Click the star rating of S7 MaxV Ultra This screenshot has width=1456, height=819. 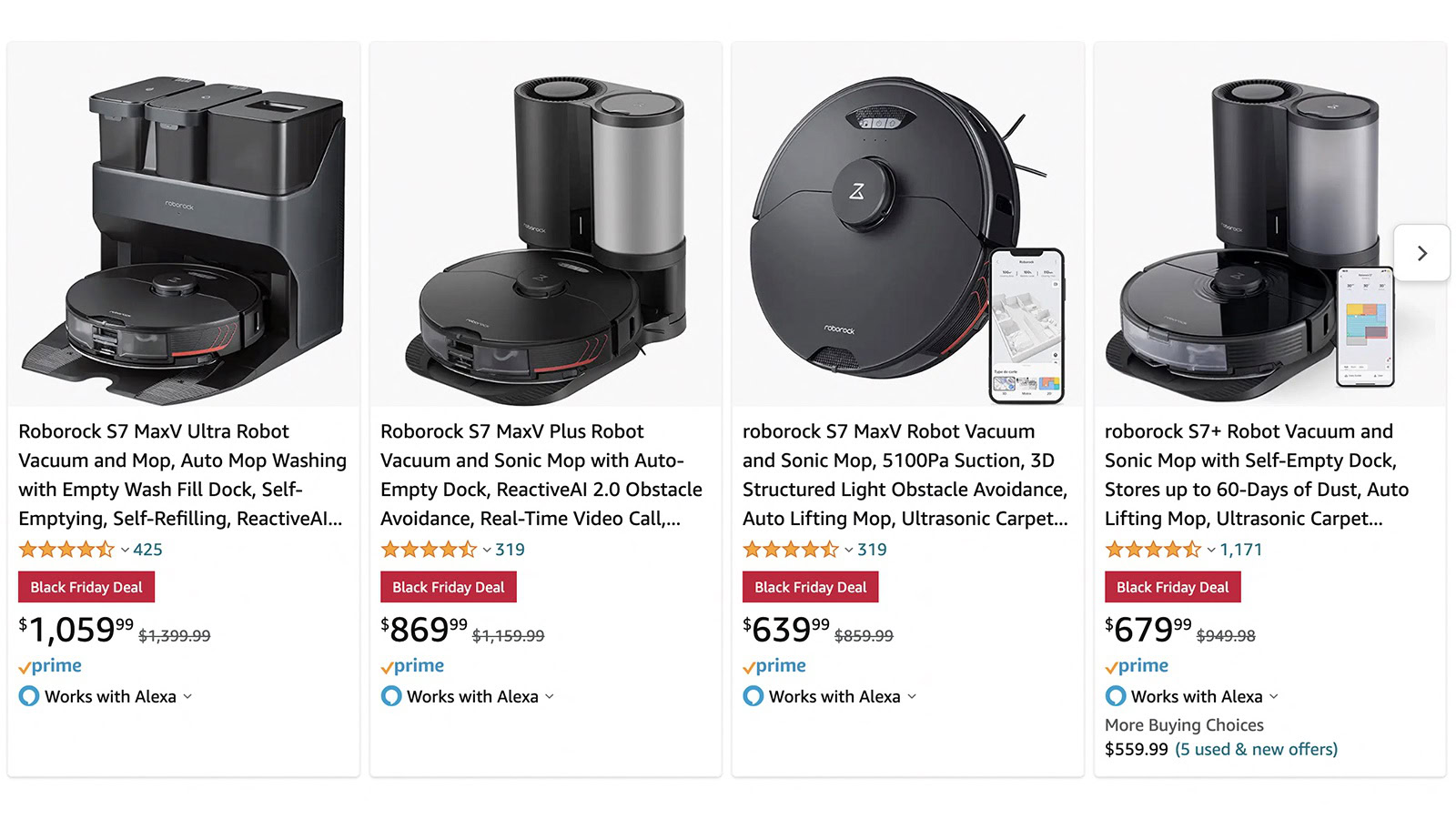[x=66, y=550]
